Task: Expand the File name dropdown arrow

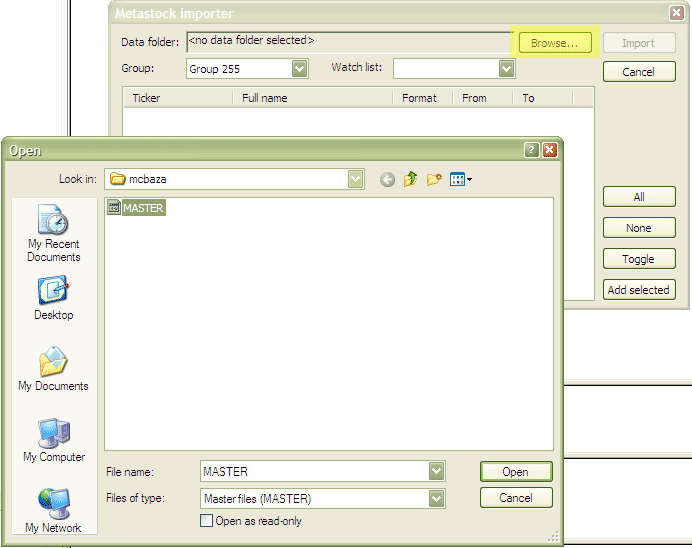Action: 436,471
